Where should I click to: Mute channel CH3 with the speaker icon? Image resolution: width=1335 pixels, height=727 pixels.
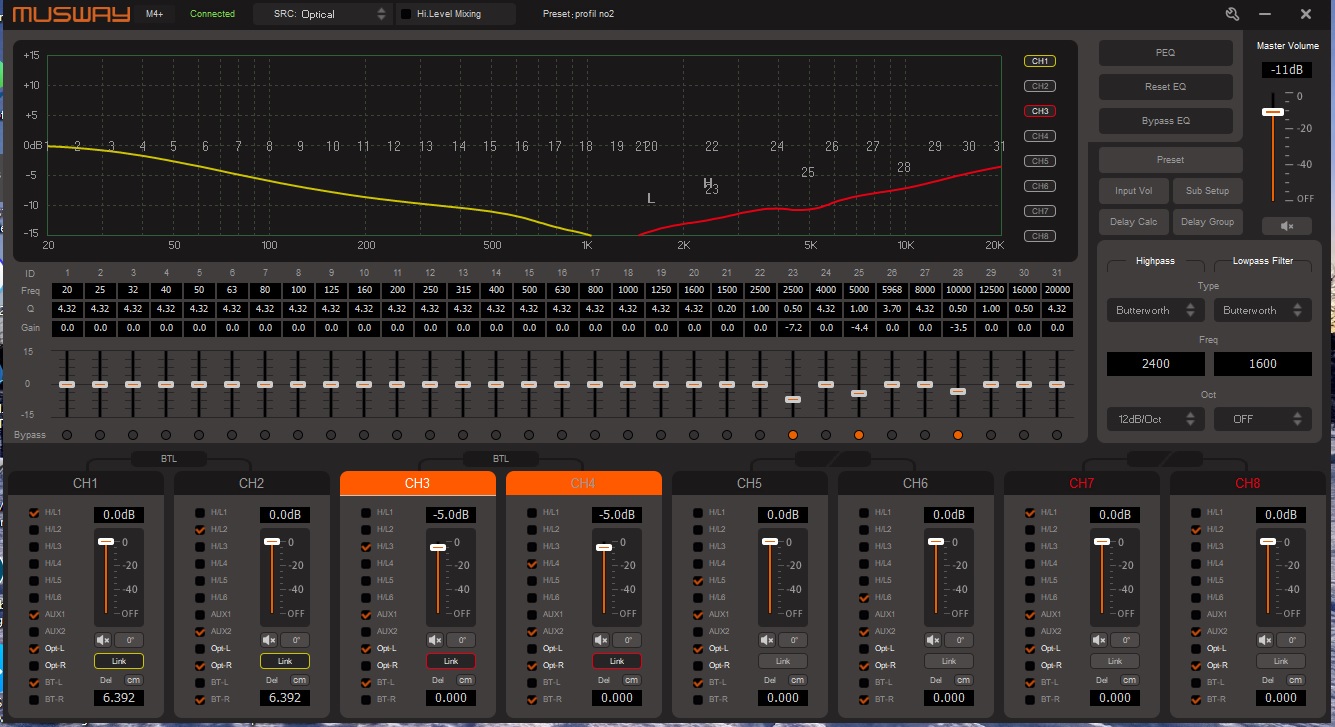pyautogui.click(x=435, y=640)
